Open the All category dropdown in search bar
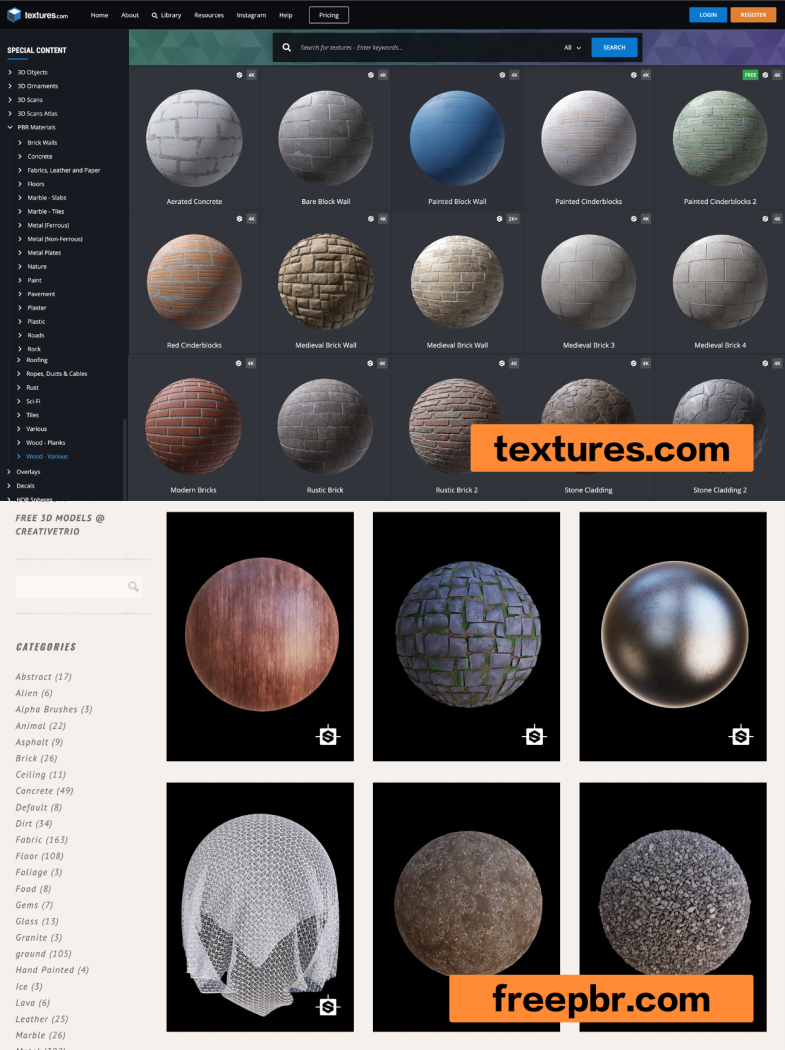 [x=572, y=47]
